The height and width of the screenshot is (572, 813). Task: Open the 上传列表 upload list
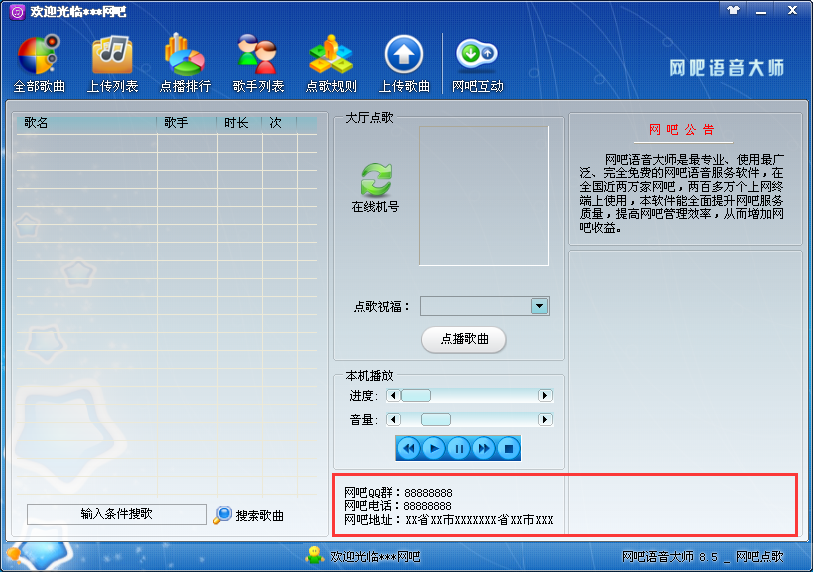(113, 63)
